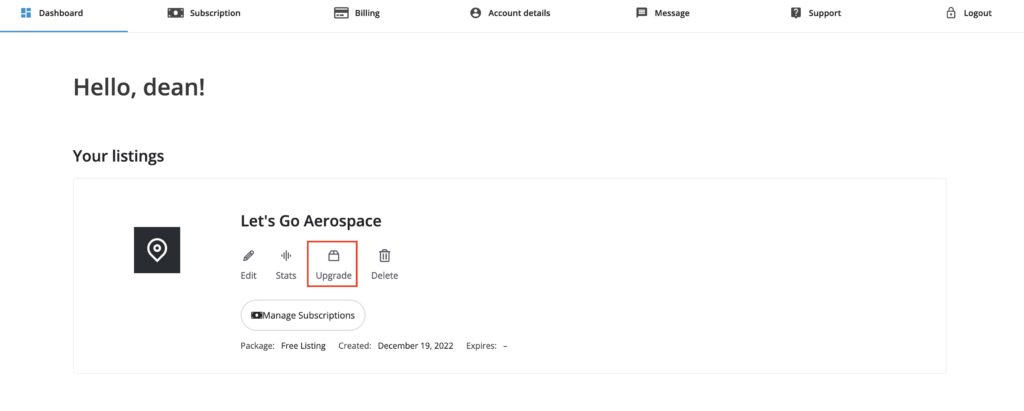Click the Billing credit card icon
The height and width of the screenshot is (411, 1024).
tap(341, 13)
